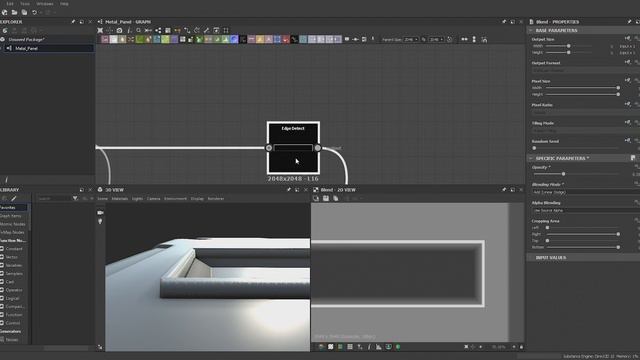Select the Constant category in the Library
Viewport: 640px width, 360px height.
pos(14,249)
